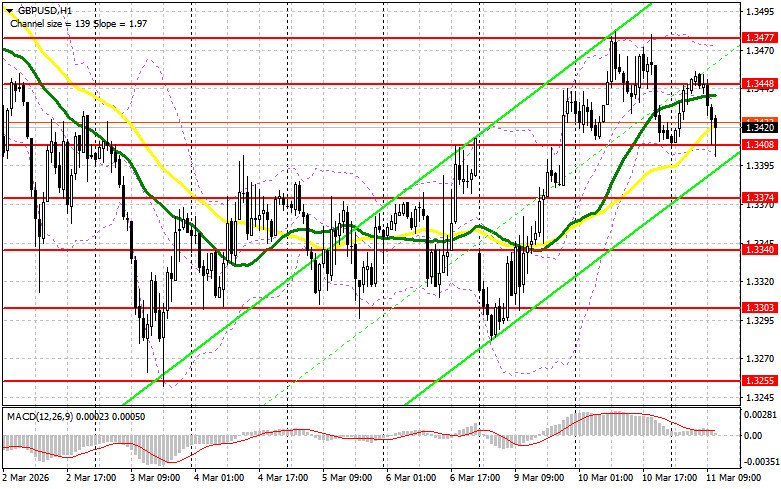This screenshot has width=781, height=489.
Task: Click the black 1.3420 current price tag
Action: pyautogui.click(x=759, y=128)
